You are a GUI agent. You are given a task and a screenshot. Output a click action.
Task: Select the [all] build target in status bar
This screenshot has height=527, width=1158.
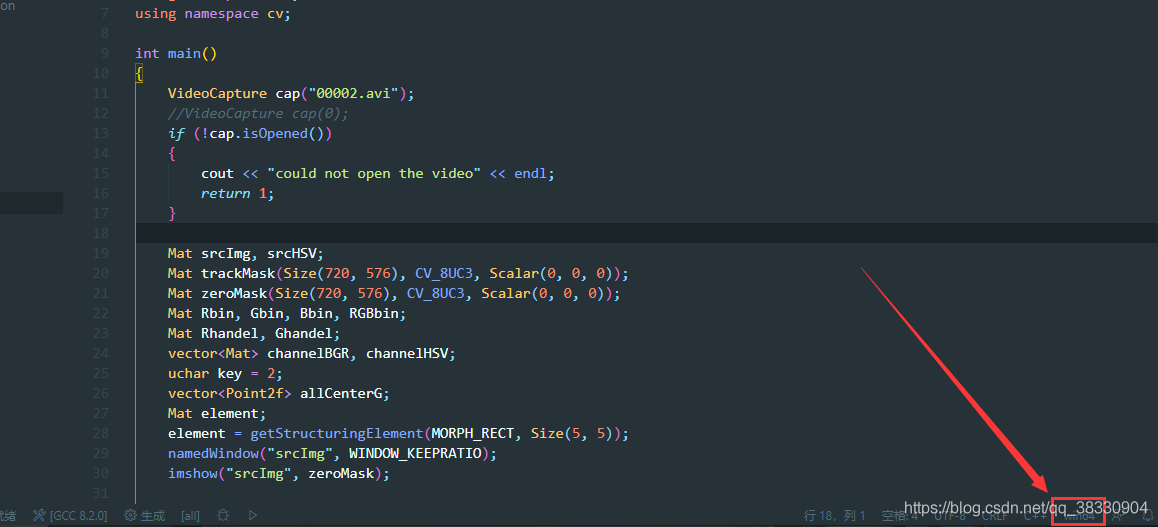click(x=191, y=515)
